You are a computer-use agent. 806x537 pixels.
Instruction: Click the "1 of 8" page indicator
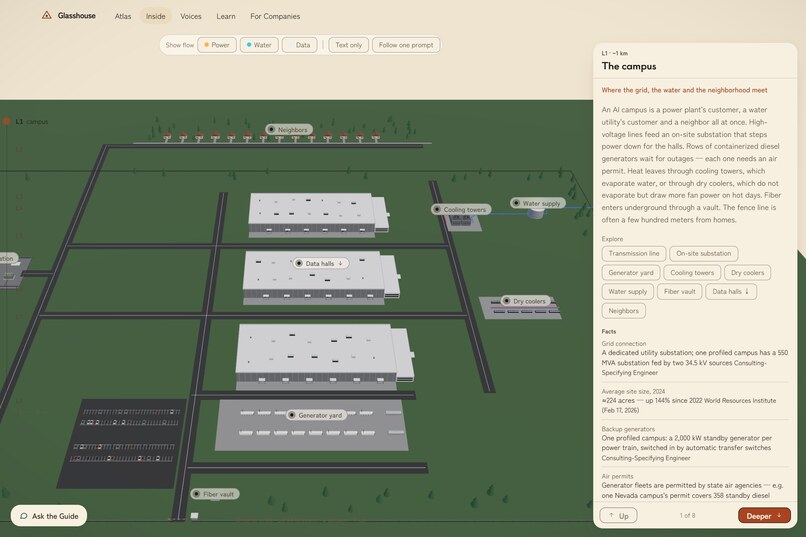tap(687, 515)
